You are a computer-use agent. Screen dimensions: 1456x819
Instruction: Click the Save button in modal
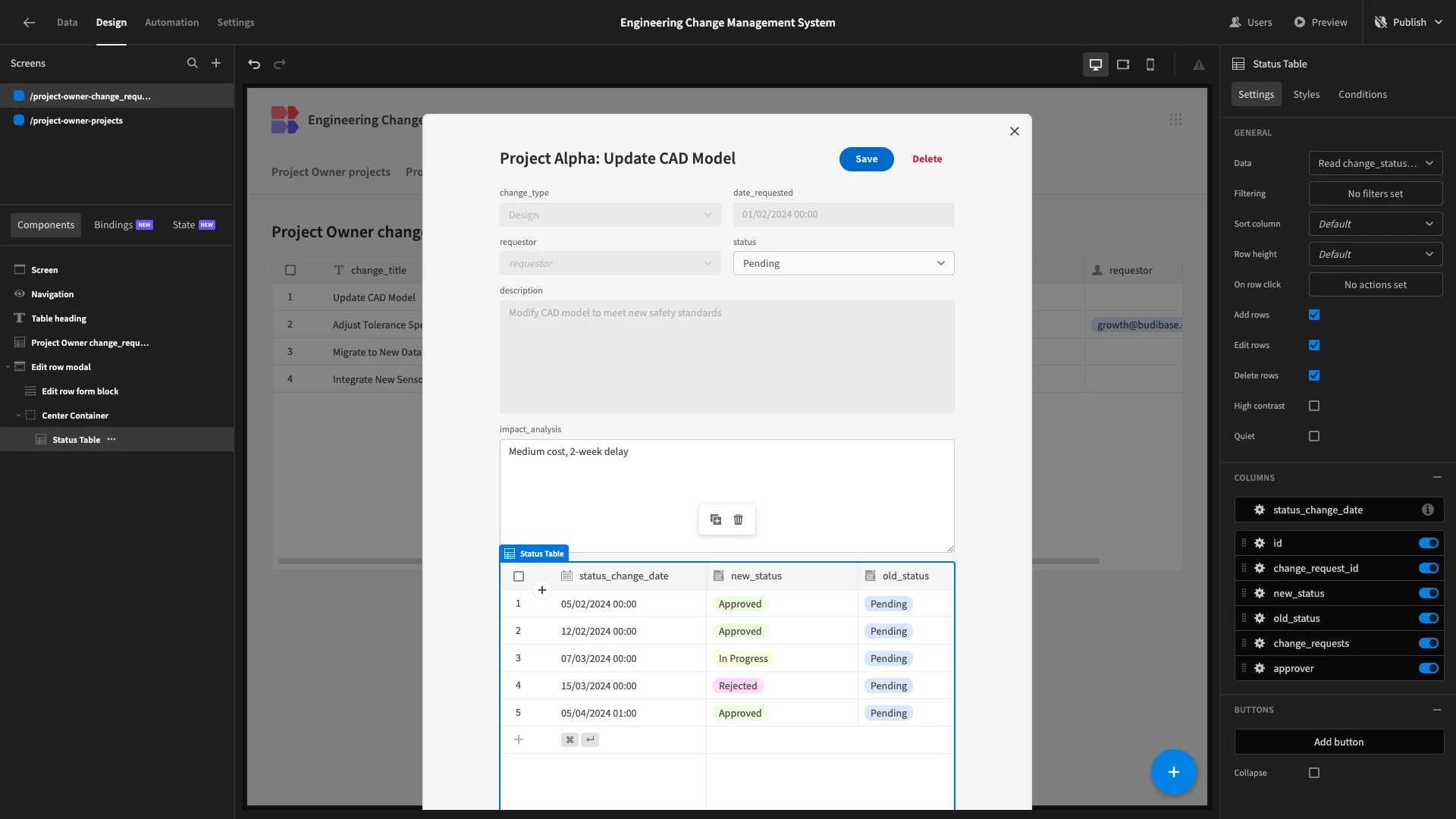(866, 159)
